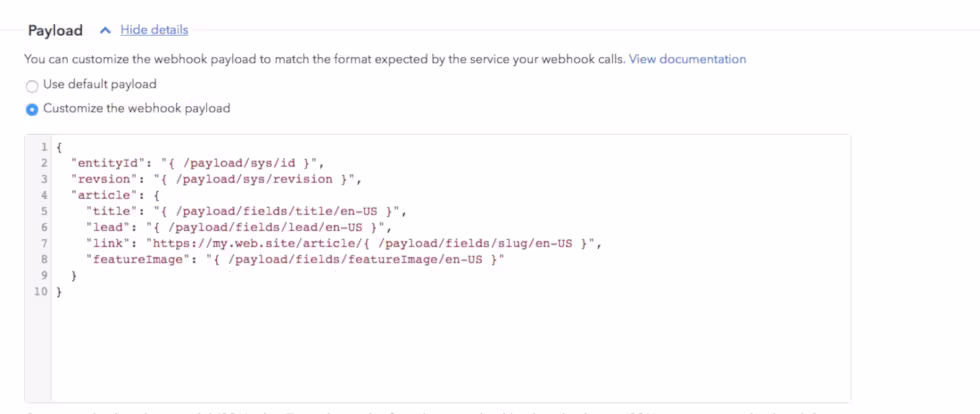Click the Payload section heading
980x414 pixels.
click(x=55, y=31)
